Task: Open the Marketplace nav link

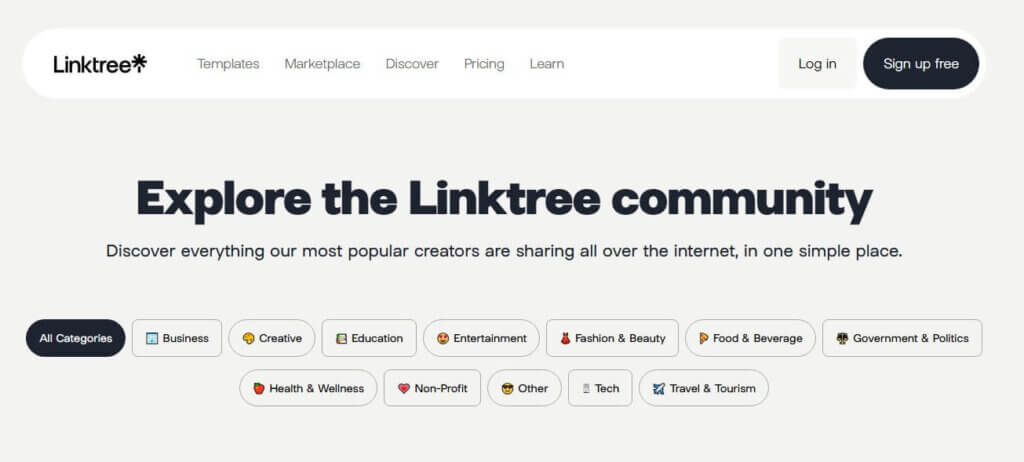Action: click(322, 64)
